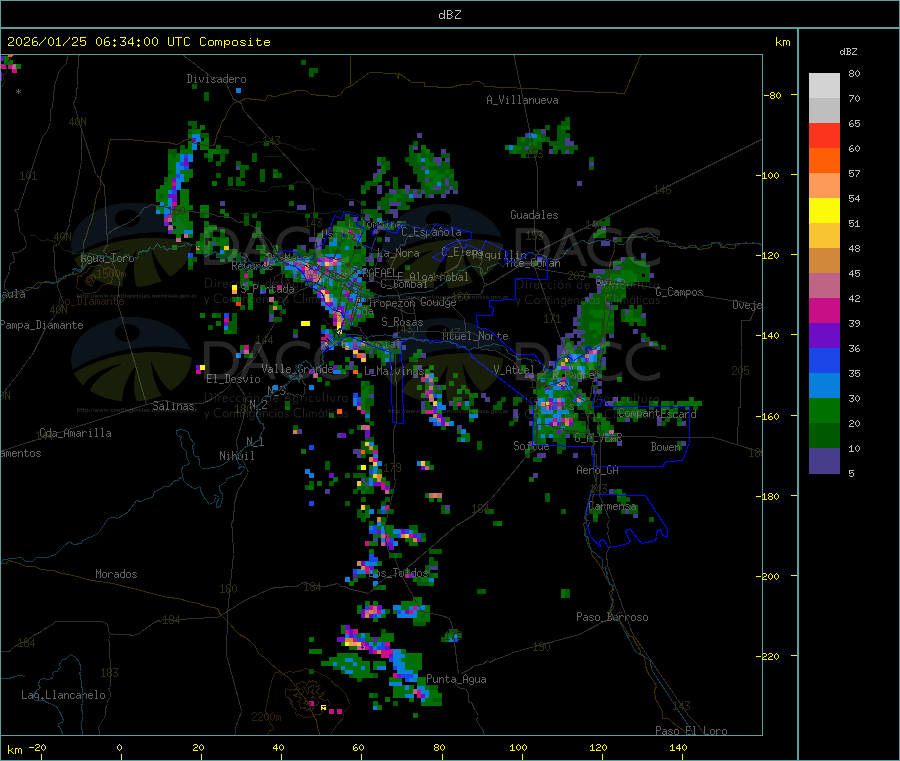Click the Algarrobal map label
900x761 pixels.
click(x=439, y=277)
